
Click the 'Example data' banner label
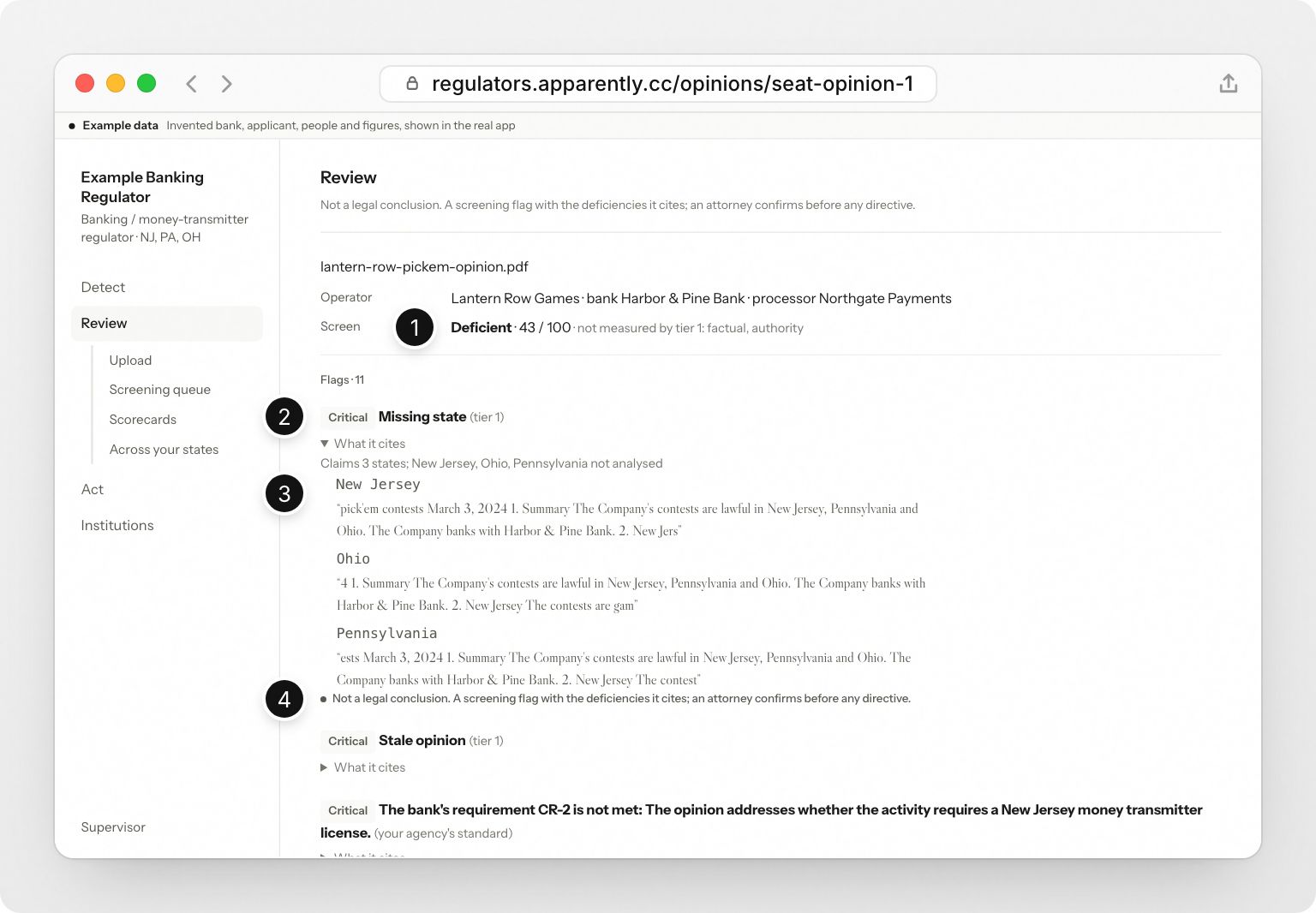(x=120, y=125)
